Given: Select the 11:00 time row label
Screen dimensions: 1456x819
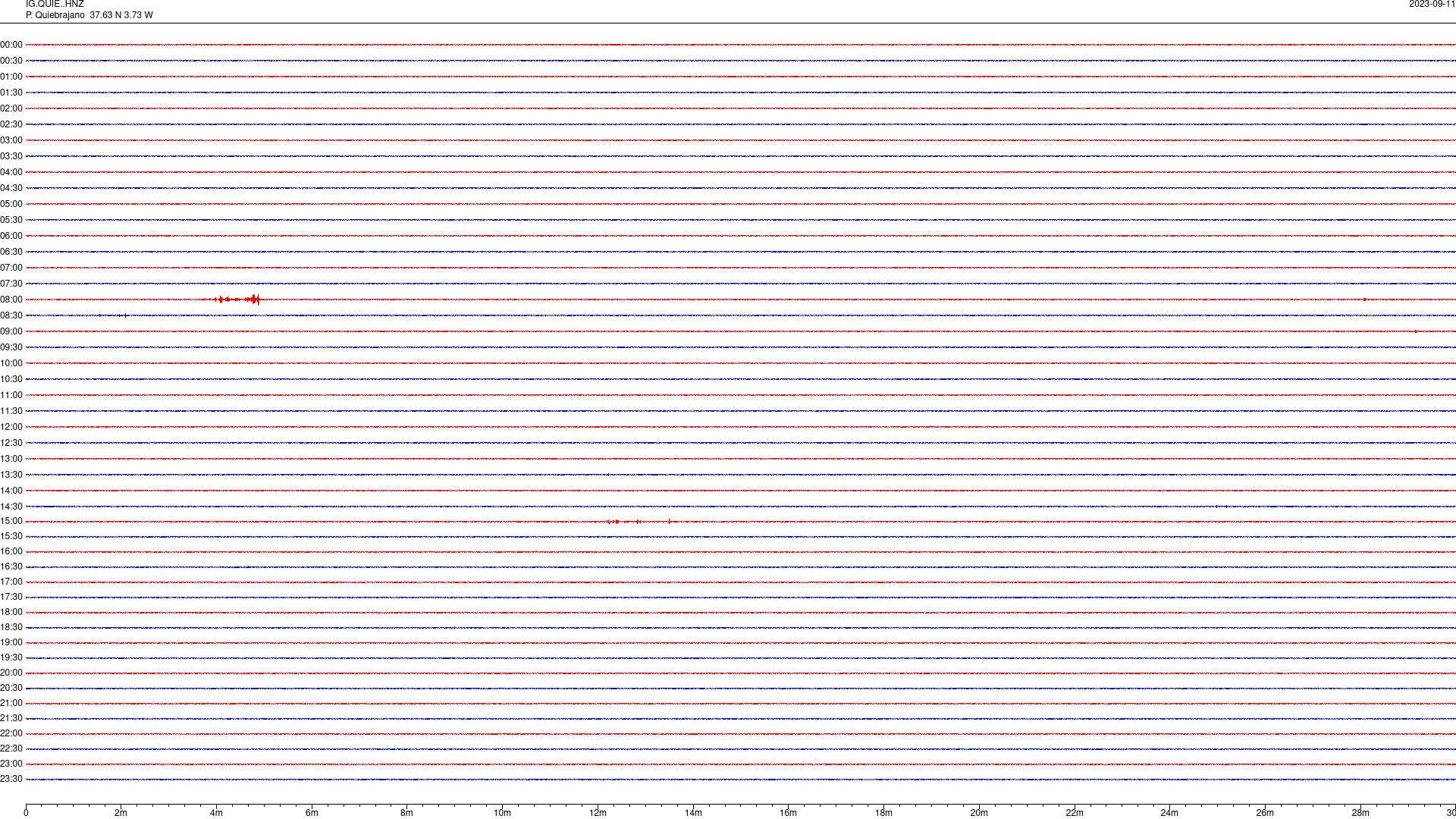Looking at the screenshot, I should pos(11,395).
